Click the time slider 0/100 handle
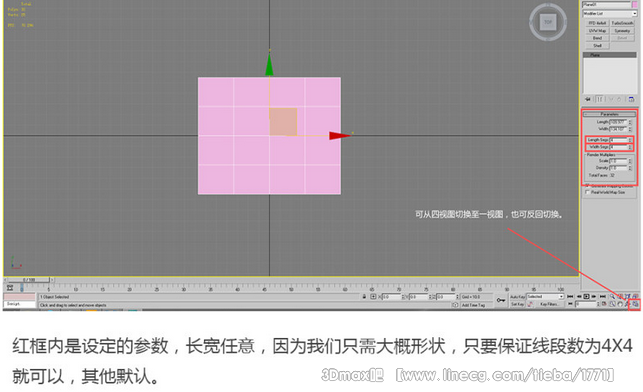 coord(29,280)
